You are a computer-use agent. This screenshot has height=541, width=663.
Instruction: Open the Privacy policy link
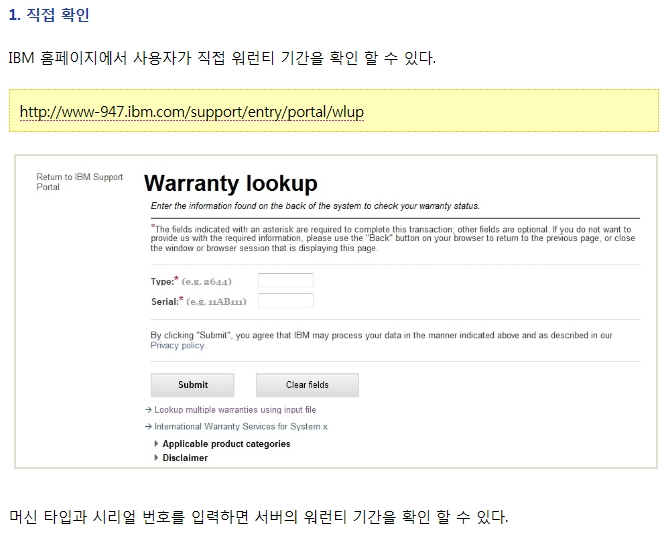[178, 346]
